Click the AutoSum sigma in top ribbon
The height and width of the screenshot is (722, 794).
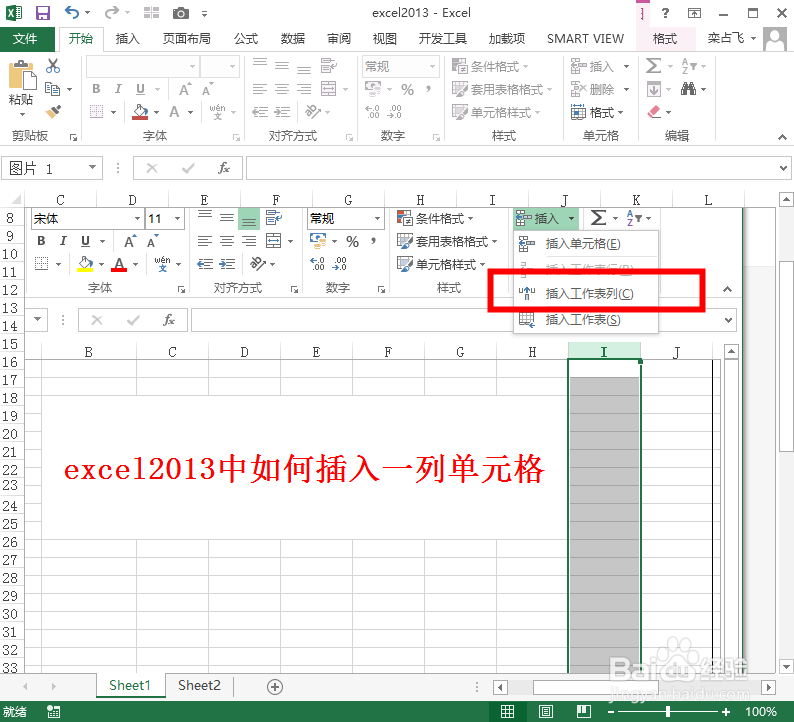pos(653,66)
